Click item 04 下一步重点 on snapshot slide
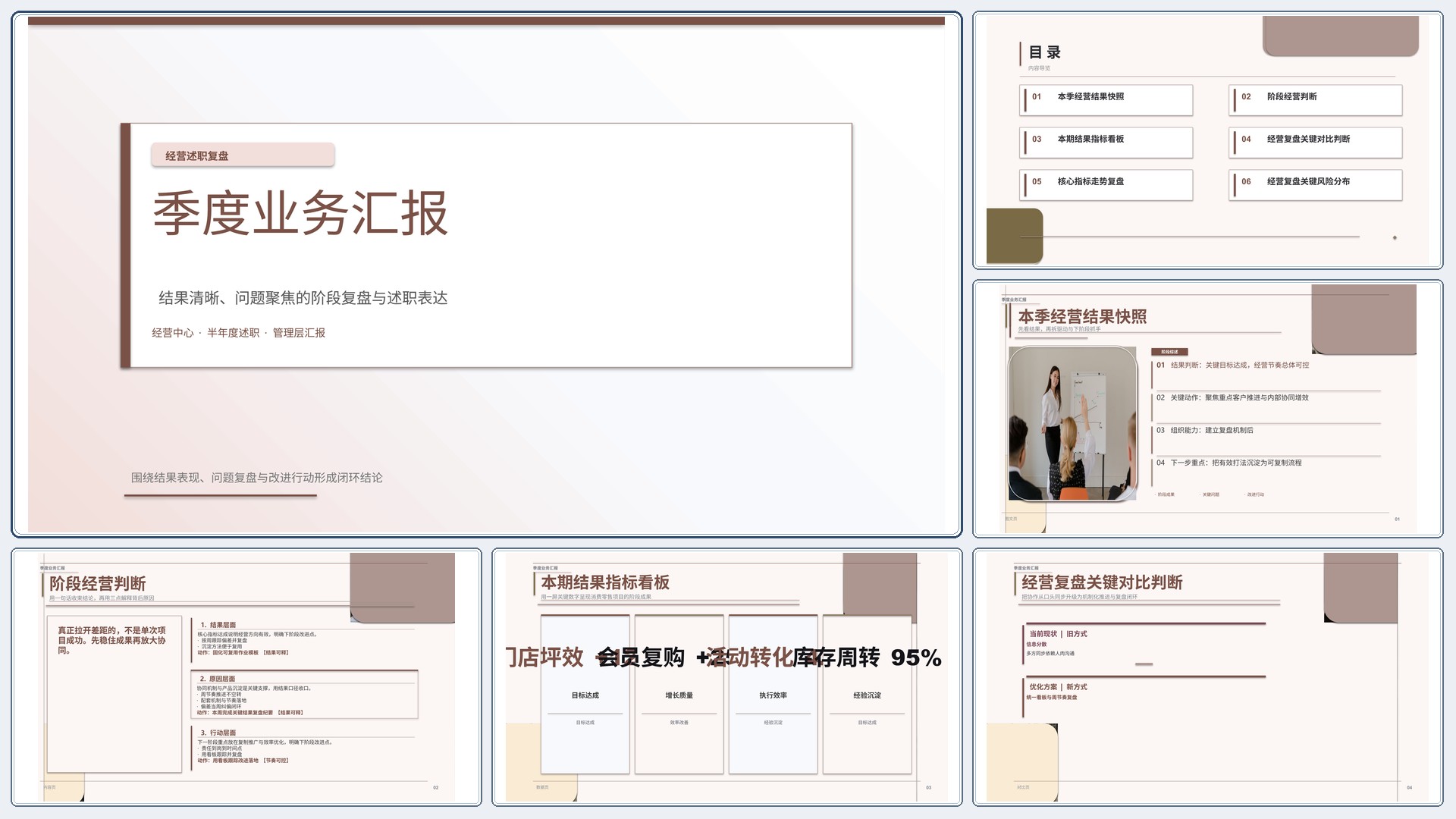The image size is (1456, 819). coord(1228,463)
